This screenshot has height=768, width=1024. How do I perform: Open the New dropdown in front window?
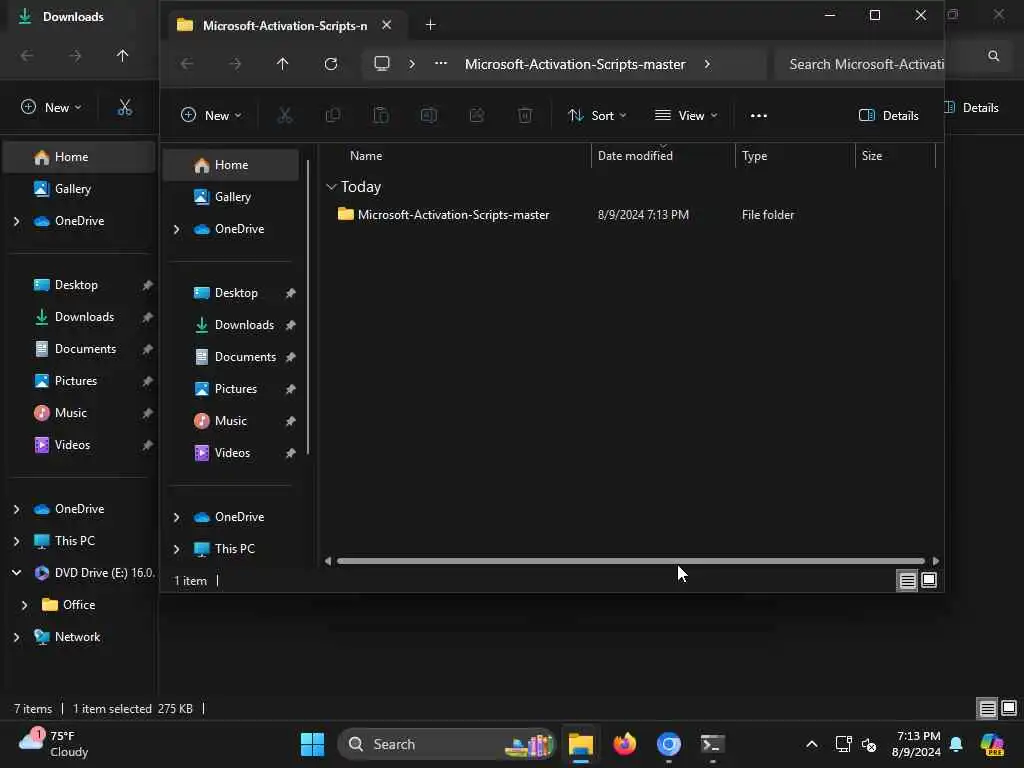tap(211, 116)
